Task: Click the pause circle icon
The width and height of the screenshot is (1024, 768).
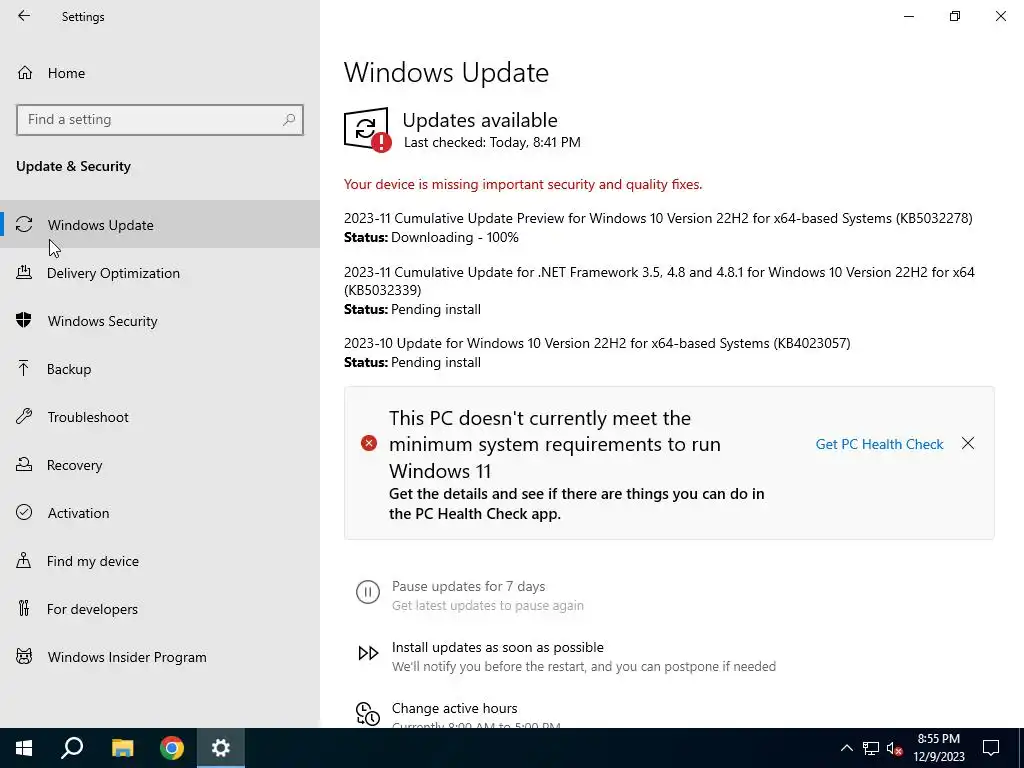Action: 368,592
